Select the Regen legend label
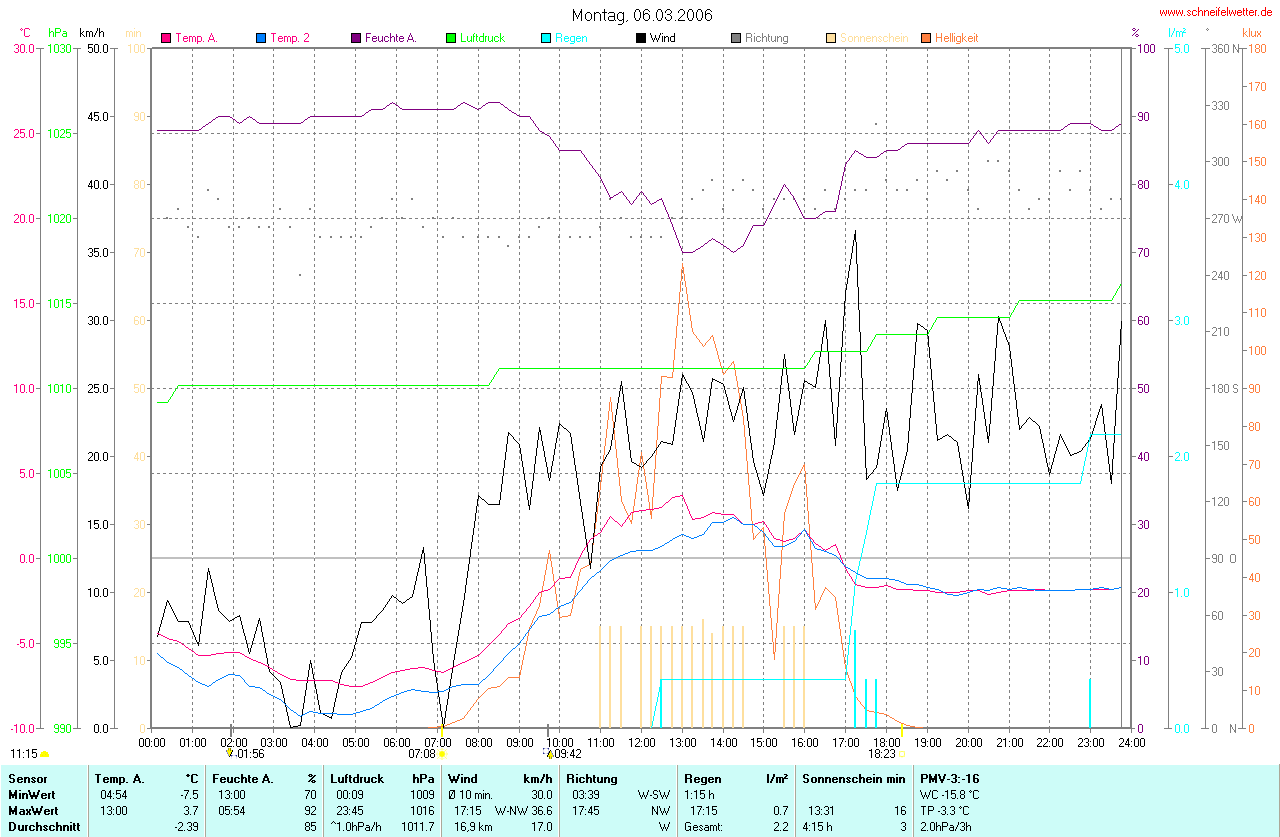Screen dimensions: 1280x837 pos(571,38)
